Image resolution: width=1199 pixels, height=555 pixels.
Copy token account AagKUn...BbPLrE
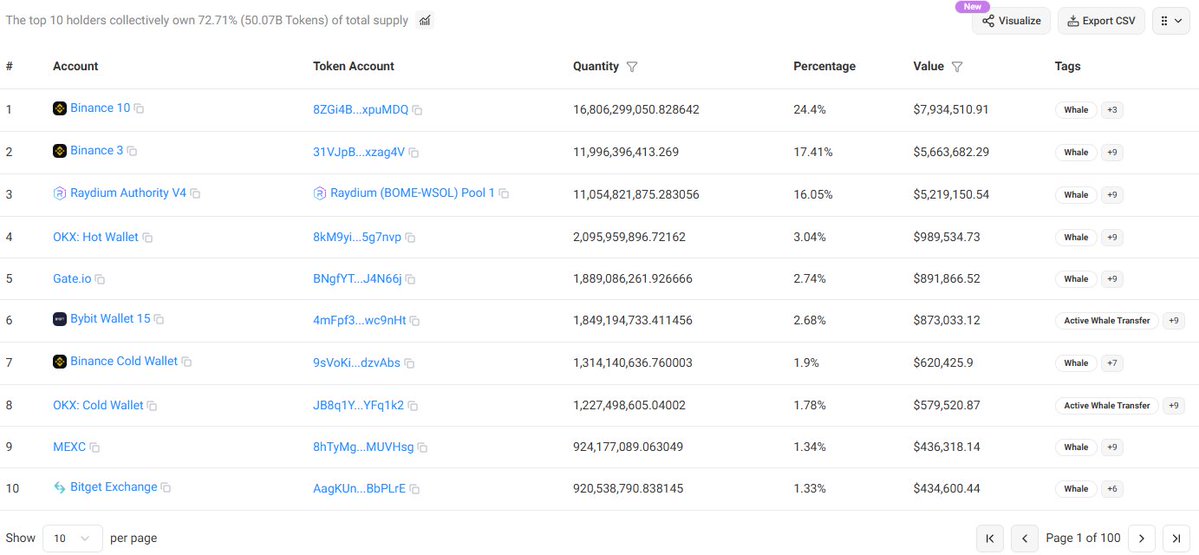point(415,489)
